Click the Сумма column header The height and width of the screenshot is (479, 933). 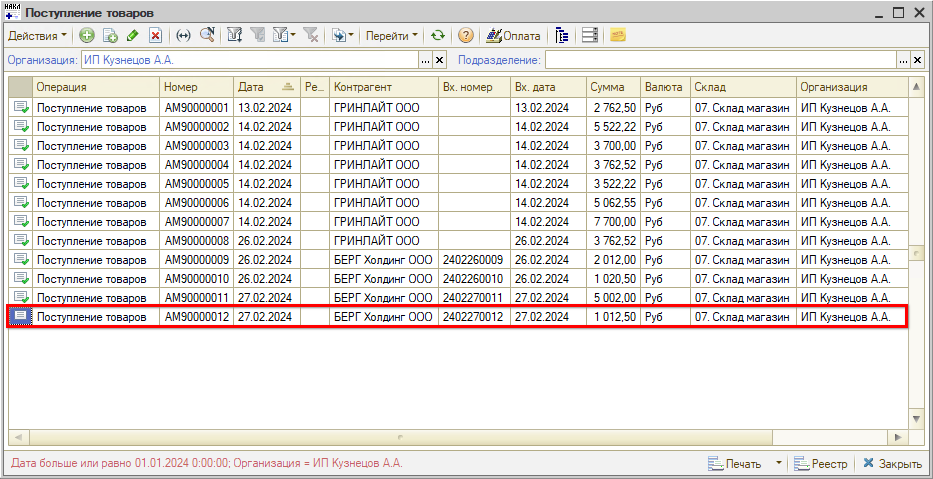[x=613, y=87]
